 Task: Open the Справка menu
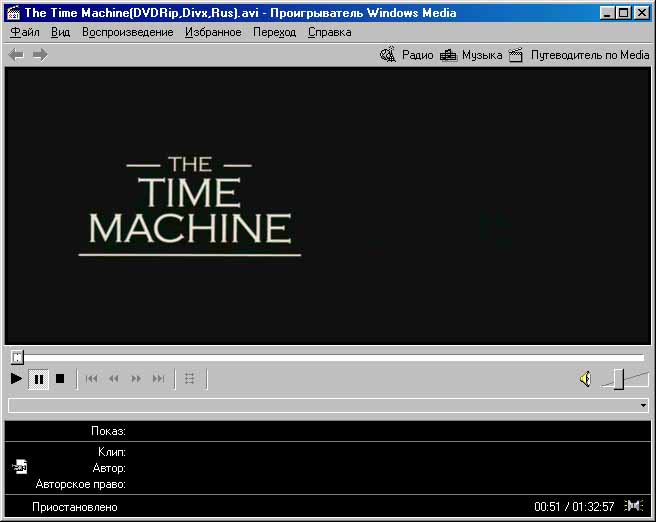click(330, 32)
